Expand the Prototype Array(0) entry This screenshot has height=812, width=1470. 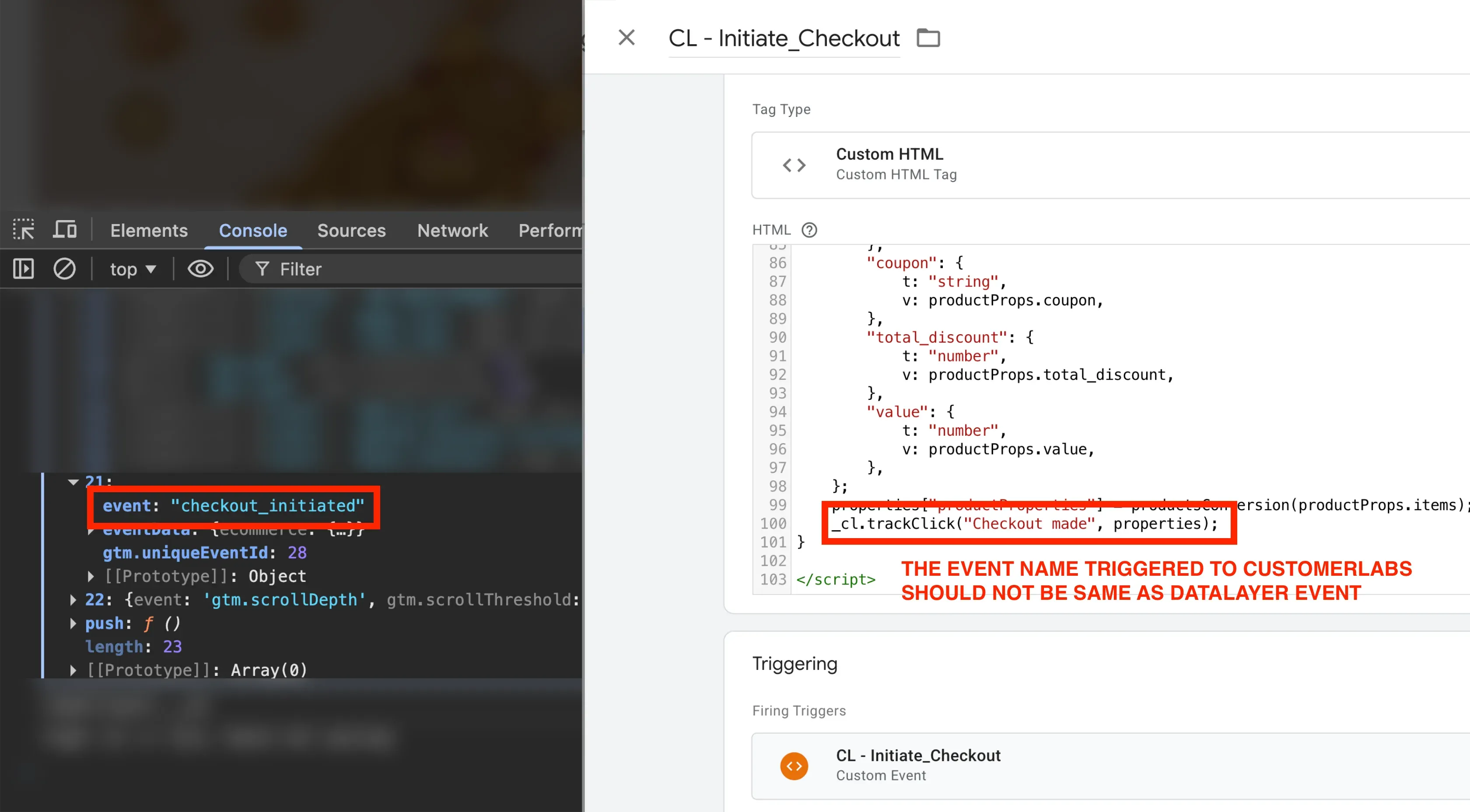pyautogui.click(x=73, y=670)
